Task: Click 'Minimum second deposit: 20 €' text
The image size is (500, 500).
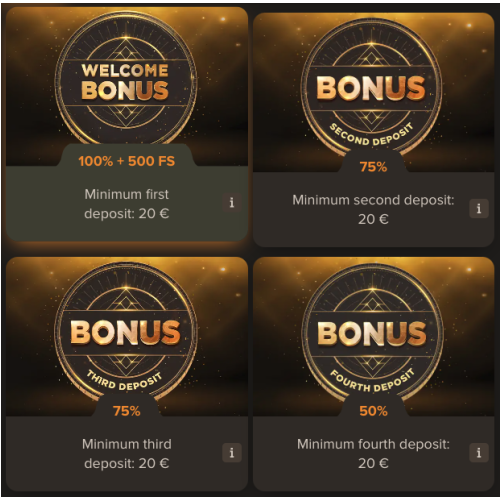Action: [373, 209]
